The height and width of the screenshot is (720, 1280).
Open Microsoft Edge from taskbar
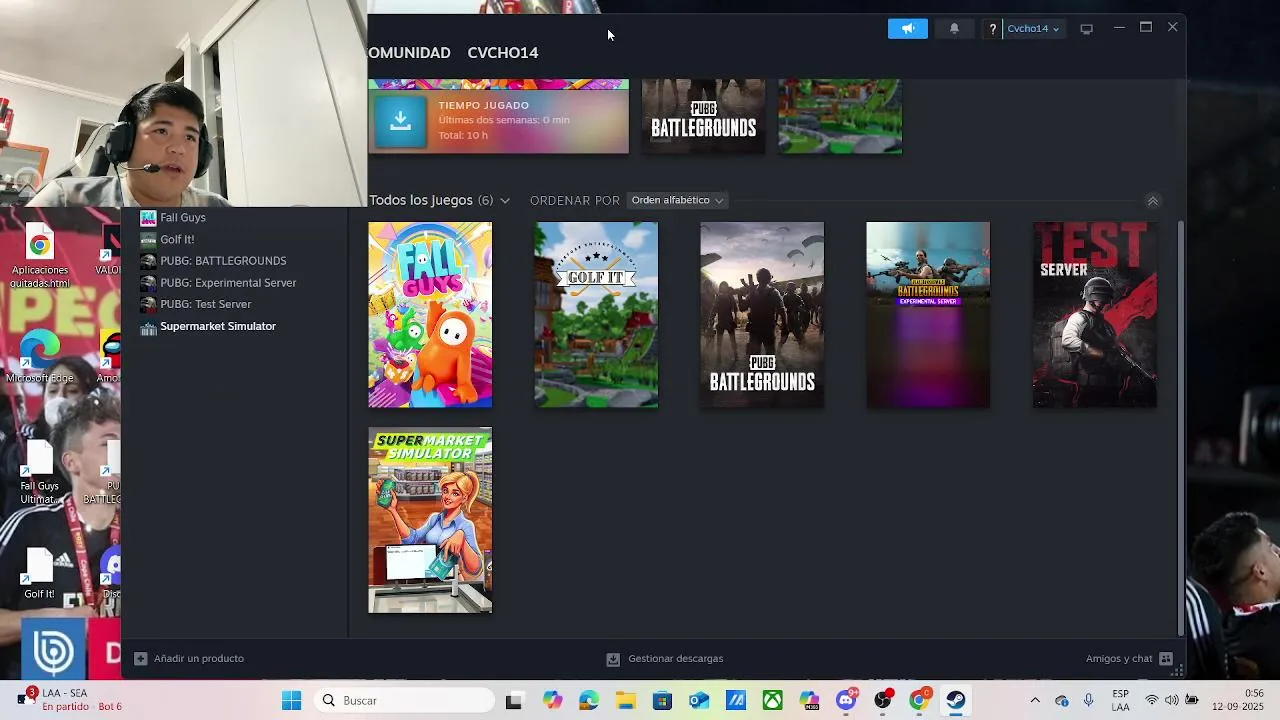coord(589,701)
